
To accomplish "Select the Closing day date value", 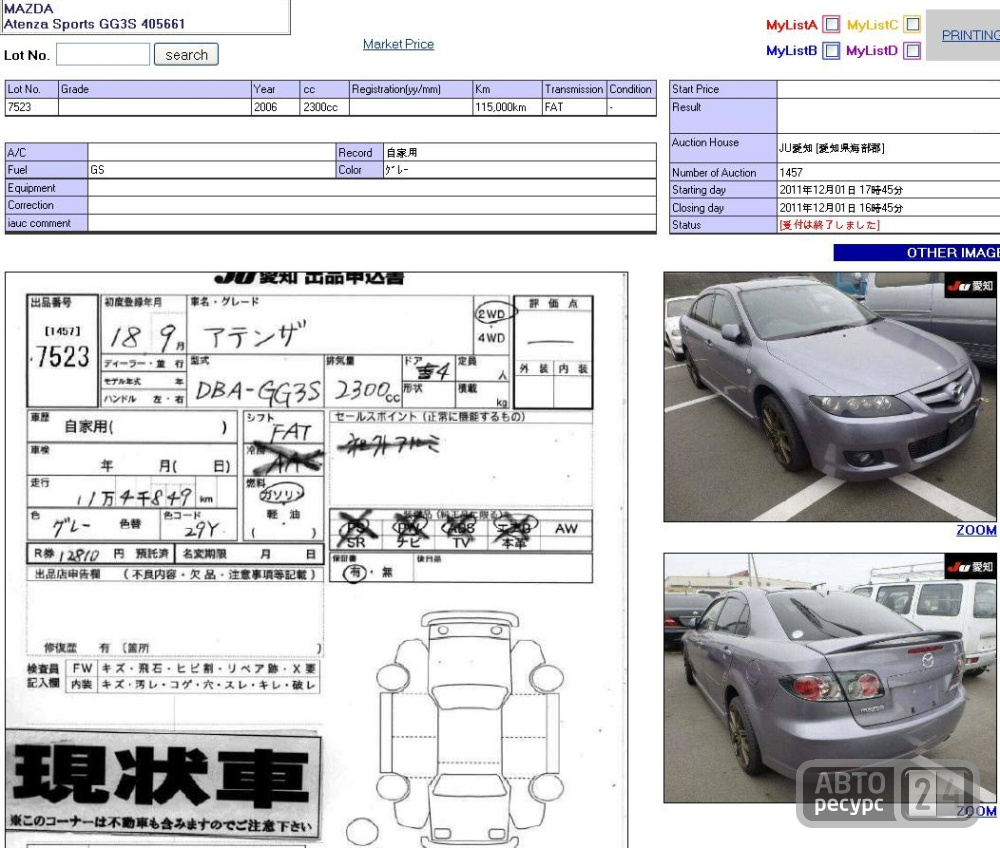I will pyautogui.click(x=841, y=208).
